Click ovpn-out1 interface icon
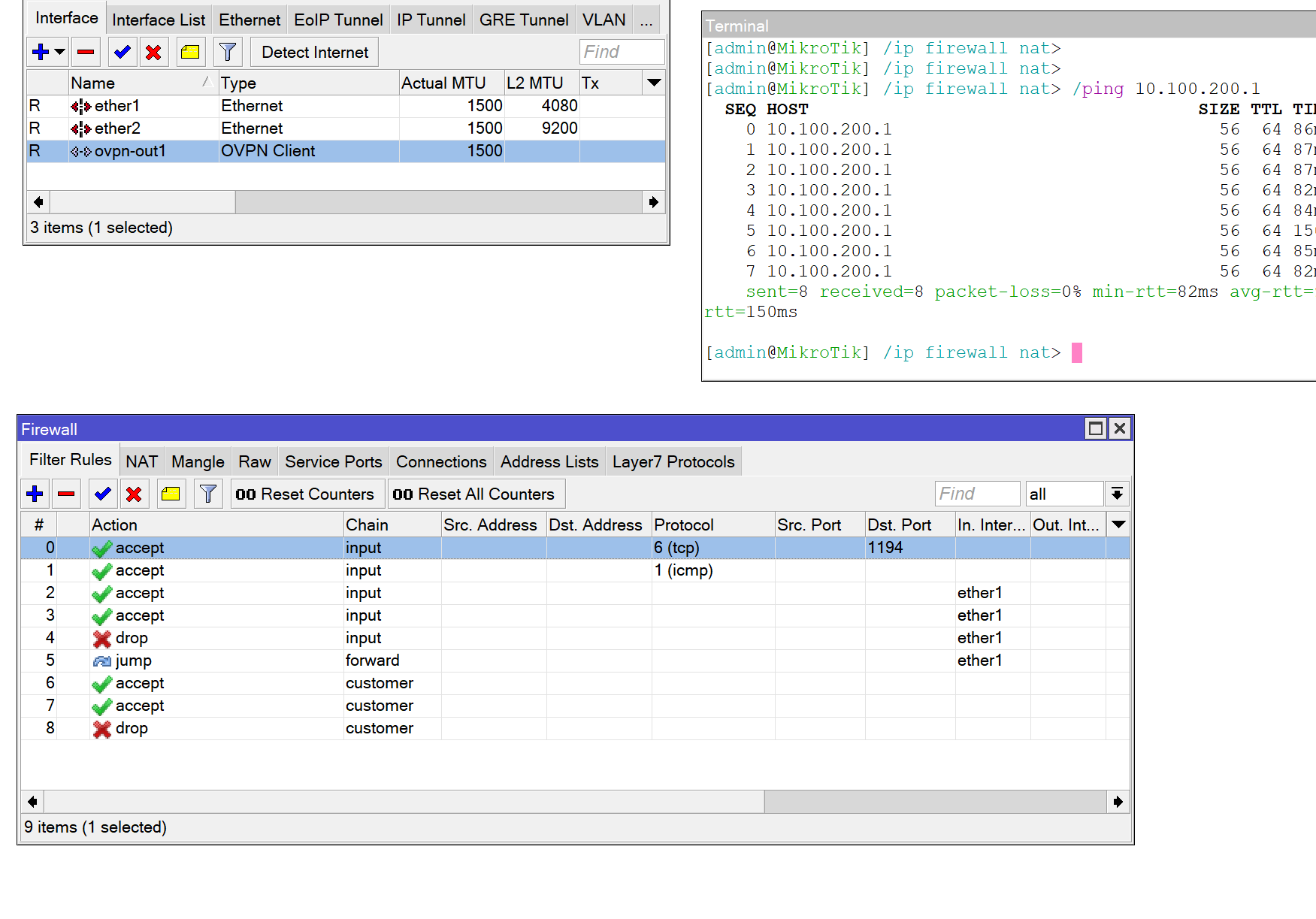1316x919 pixels. point(80,151)
